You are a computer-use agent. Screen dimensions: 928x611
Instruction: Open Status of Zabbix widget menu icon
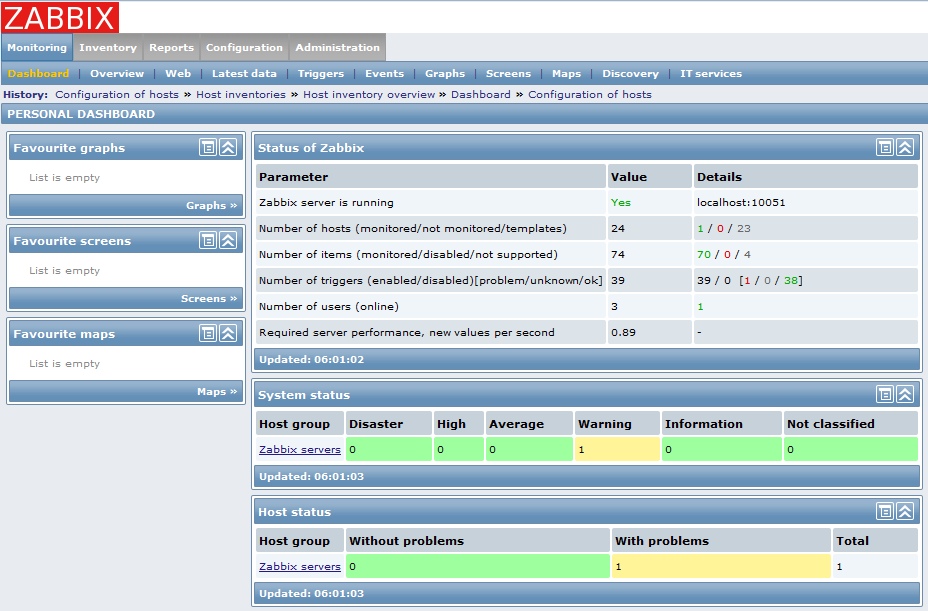click(885, 147)
